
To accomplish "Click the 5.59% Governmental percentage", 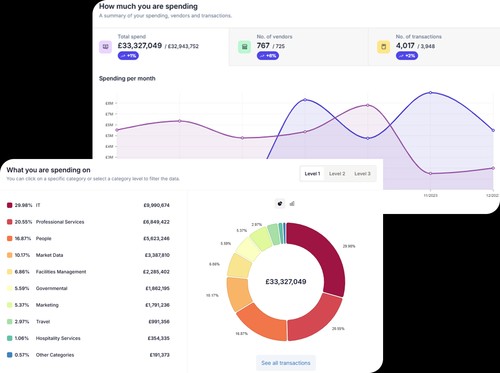I will coord(22,288).
